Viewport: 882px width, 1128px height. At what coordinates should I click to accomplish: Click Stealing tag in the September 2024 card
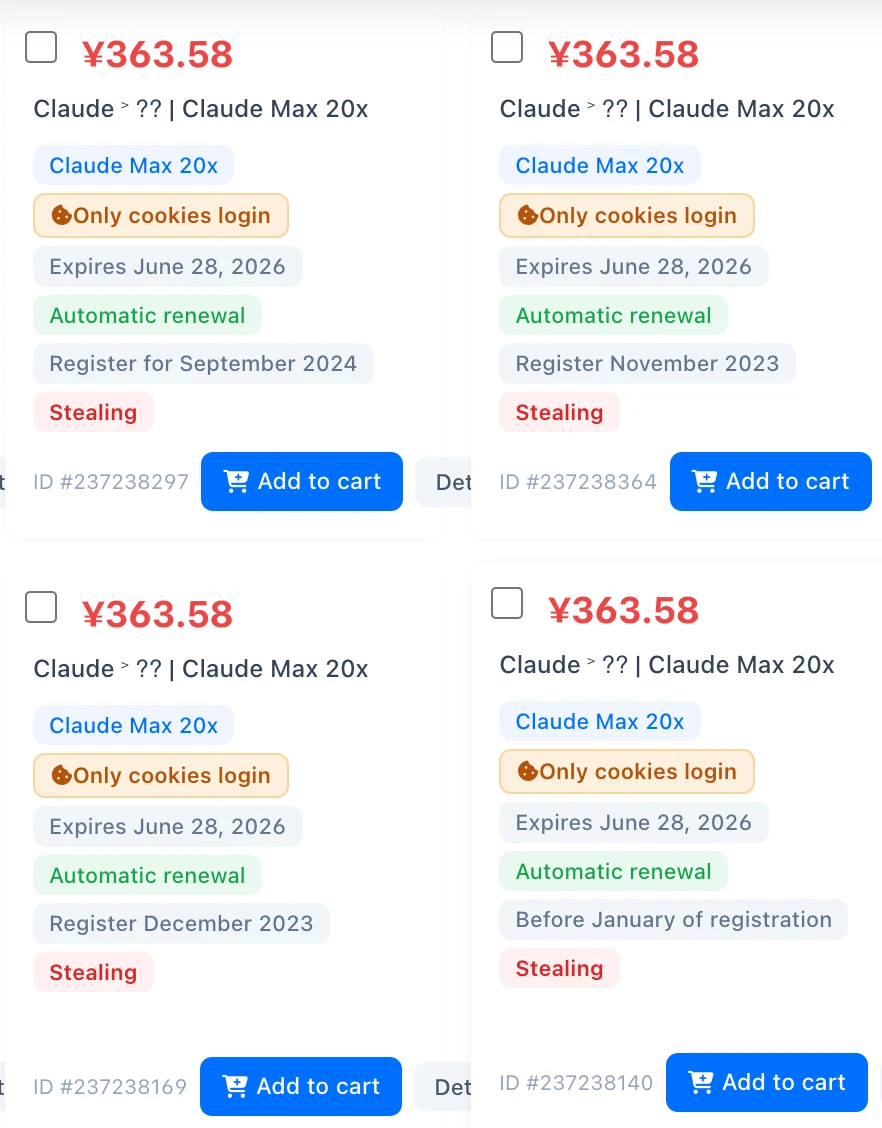94,412
